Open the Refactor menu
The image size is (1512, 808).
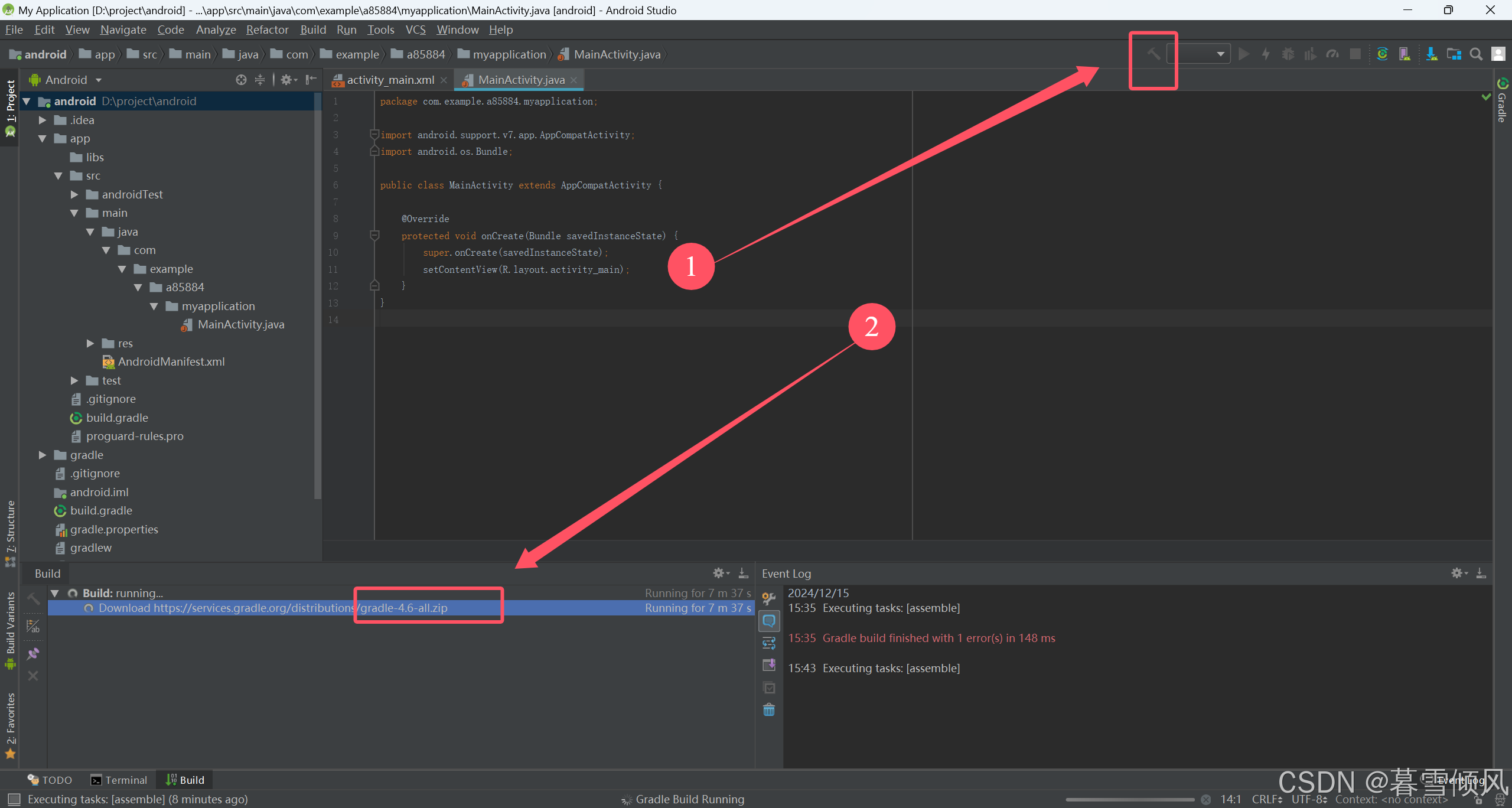coord(267,30)
